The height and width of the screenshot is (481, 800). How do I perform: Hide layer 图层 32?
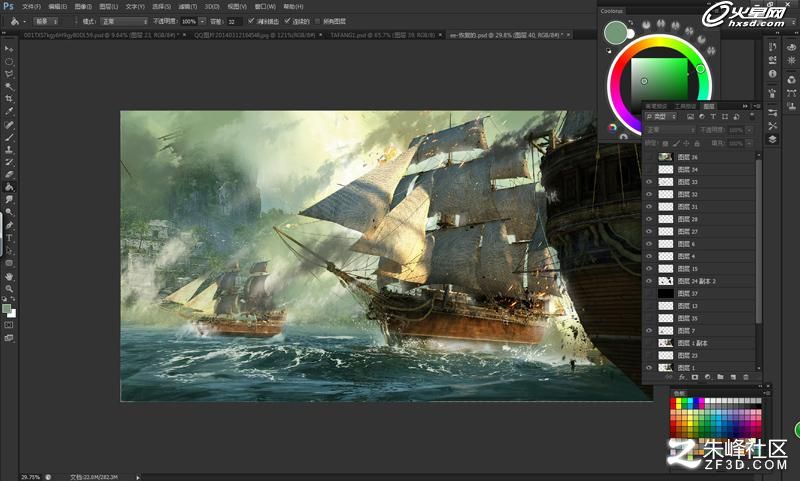[648, 194]
